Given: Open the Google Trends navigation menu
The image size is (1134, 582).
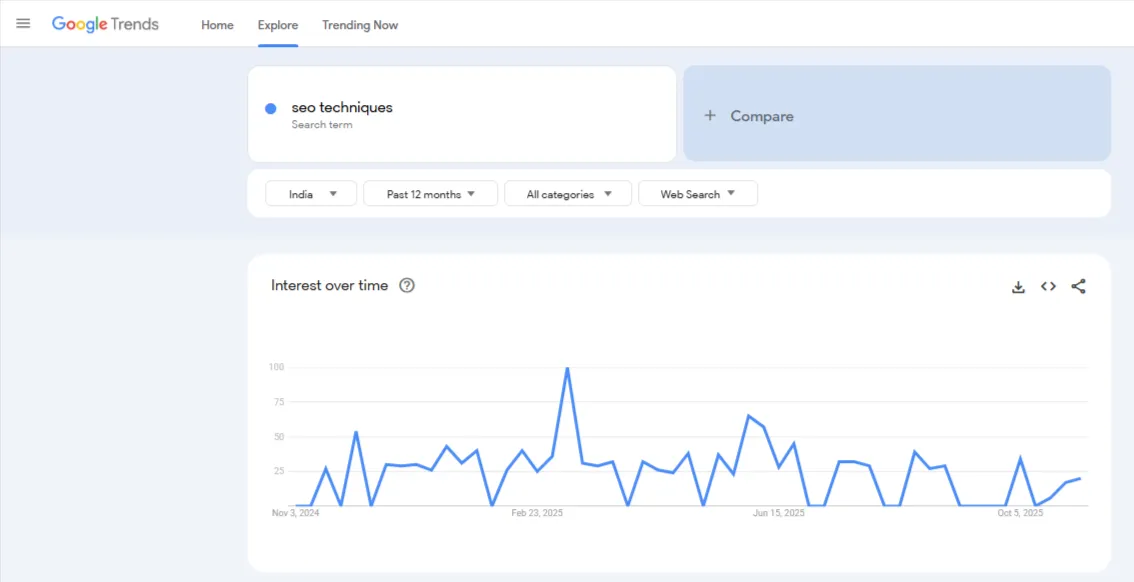Looking at the screenshot, I should (23, 23).
